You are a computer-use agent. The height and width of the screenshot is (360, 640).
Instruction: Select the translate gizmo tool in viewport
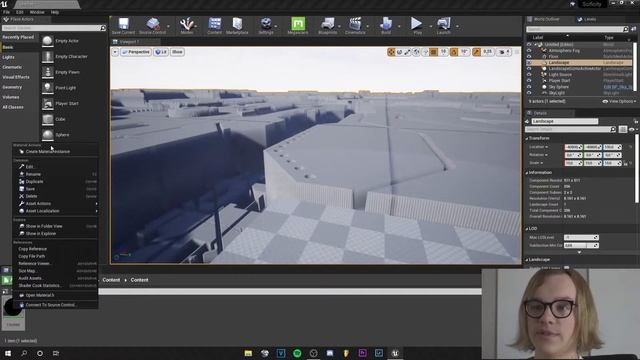(x=391, y=52)
